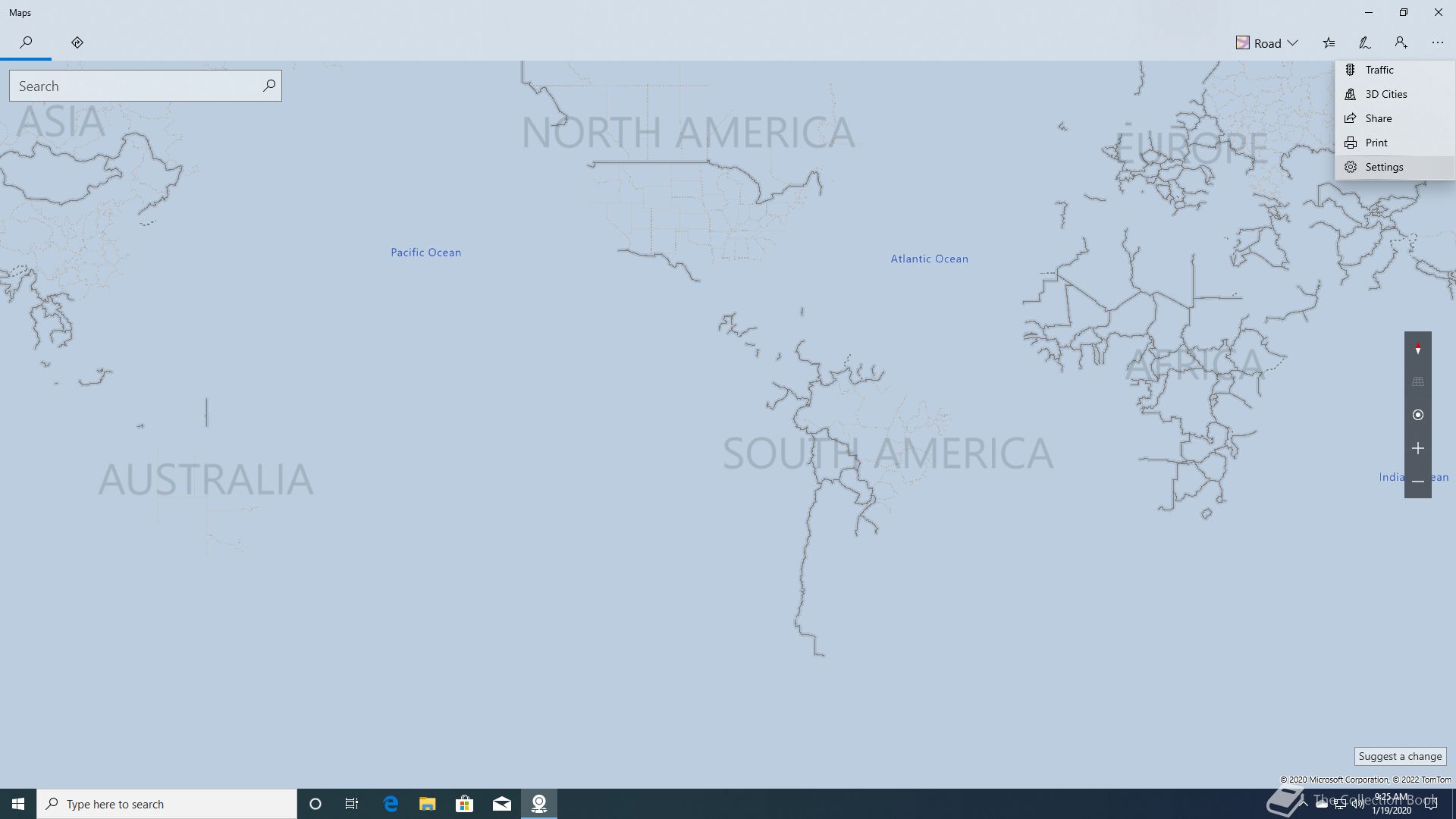
Task: Open Cortana circle icon on taskbar
Action: tap(315, 804)
